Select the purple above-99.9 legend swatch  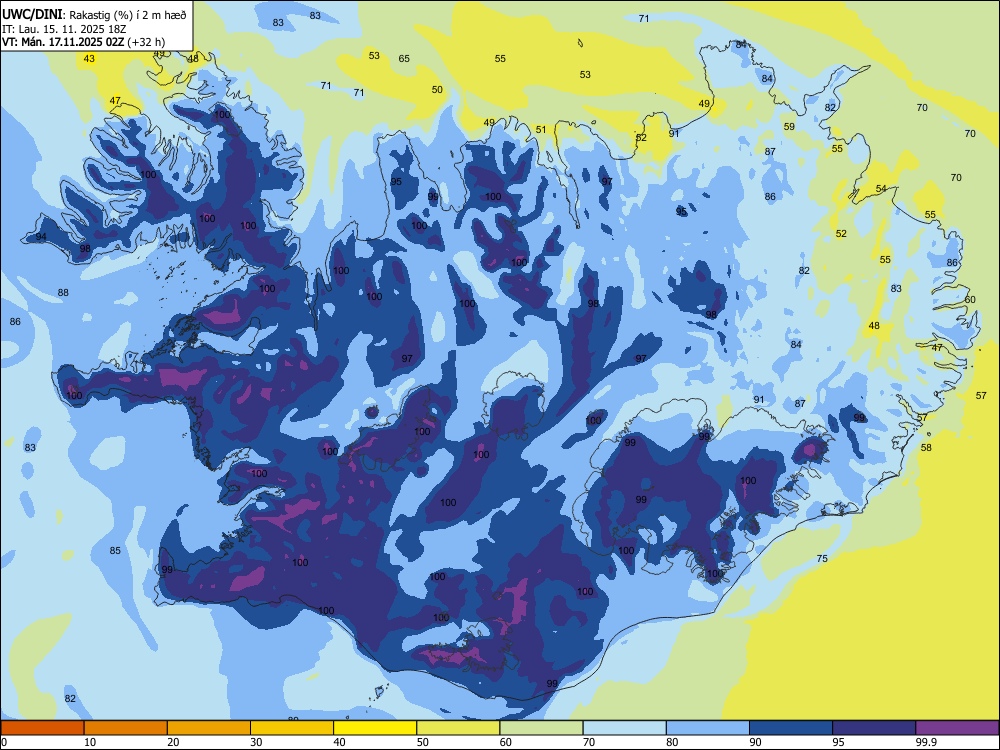[957, 728]
